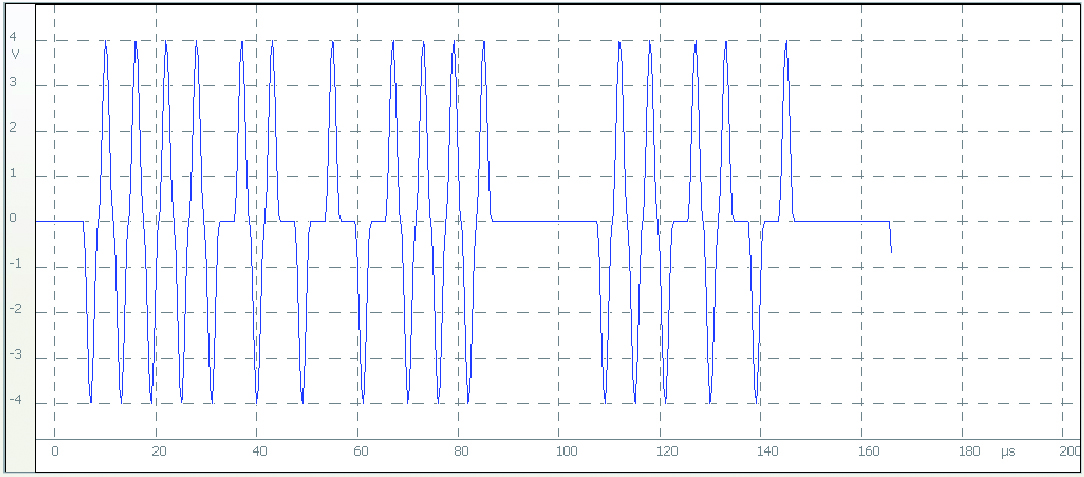Click the 4 label on the voltage axis
This screenshot has width=1084, height=477.
tap(13, 39)
